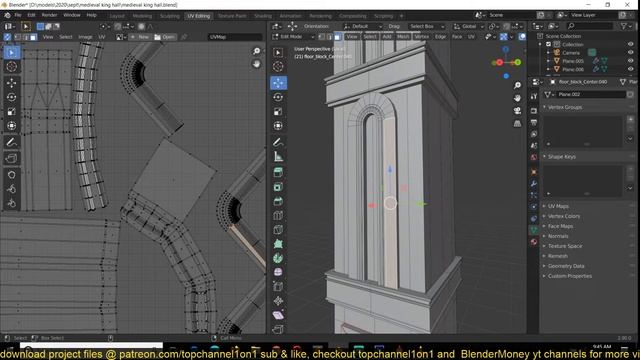This screenshot has width=640, height=360.
Task: Open the Edit Mode dropdown
Action: (x=293, y=37)
